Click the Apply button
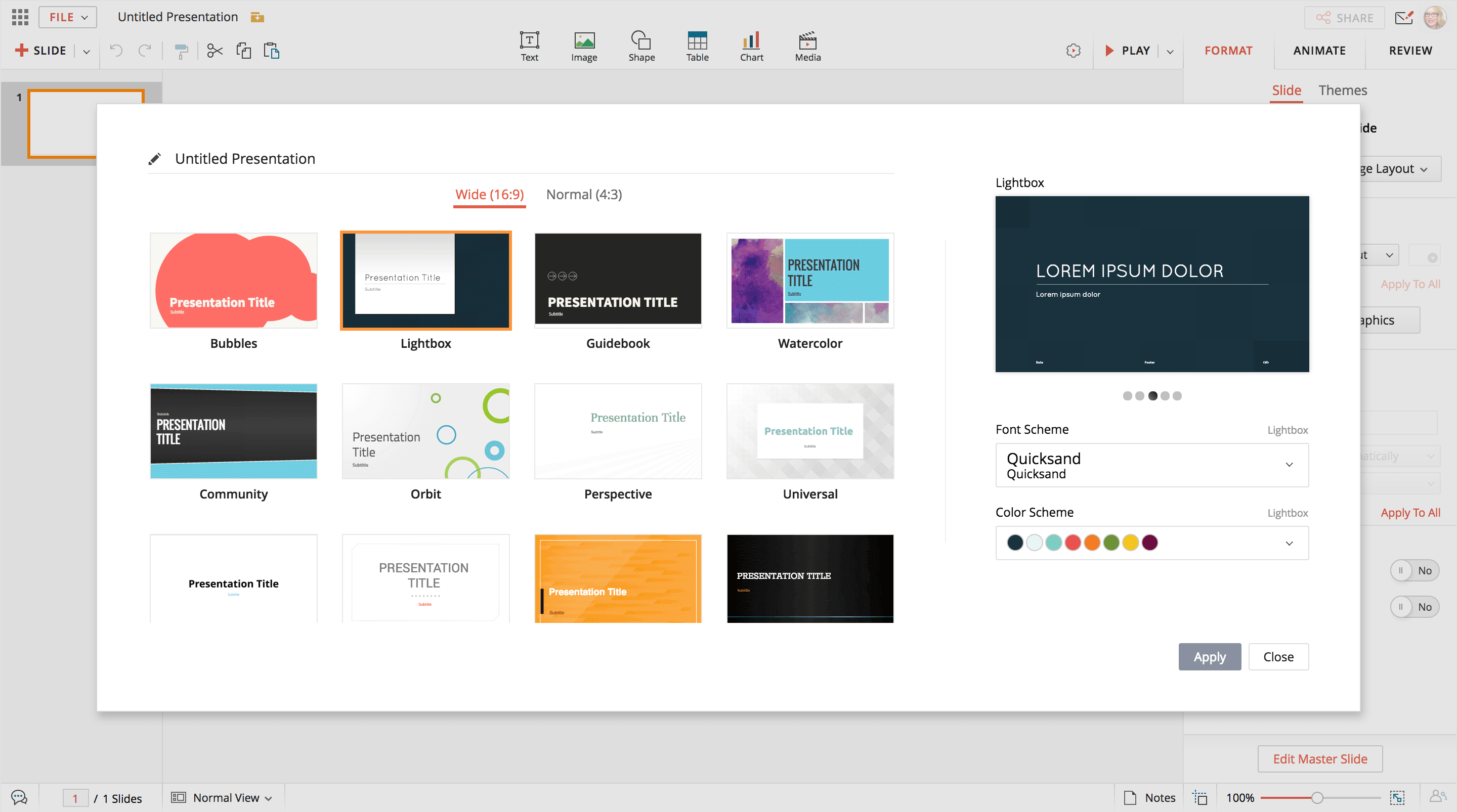The height and width of the screenshot is (812, 1457). coord(1209,656)
